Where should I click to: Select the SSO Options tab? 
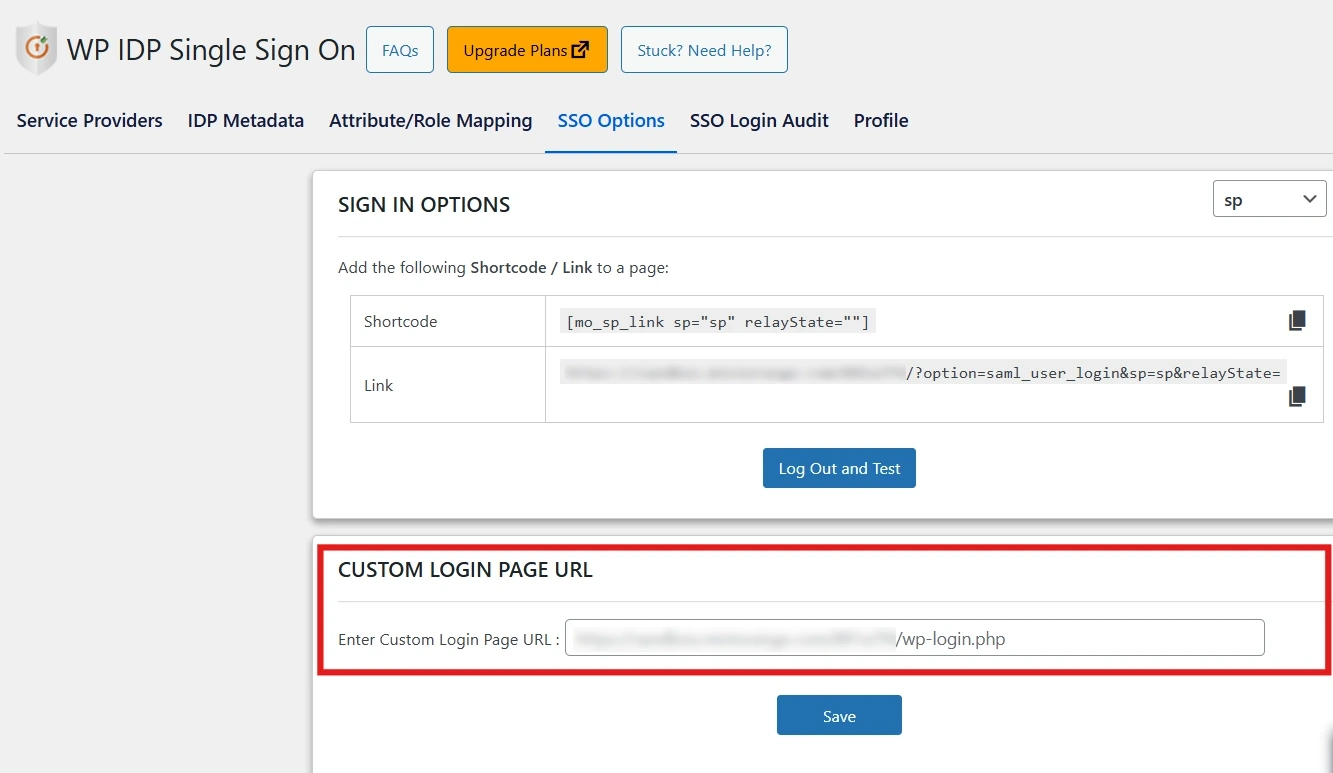pyautogui.click(x=611, y=121)
